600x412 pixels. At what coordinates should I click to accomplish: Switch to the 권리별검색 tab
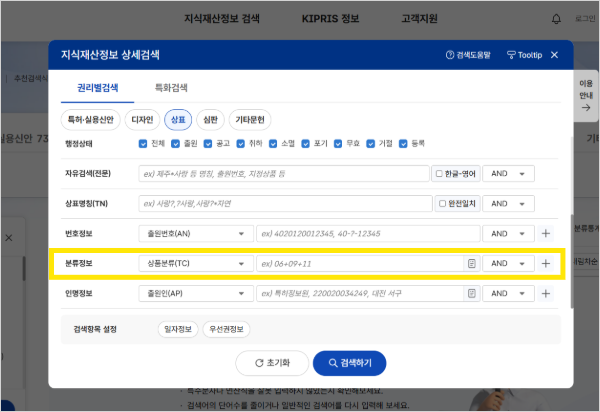(98, 88)
